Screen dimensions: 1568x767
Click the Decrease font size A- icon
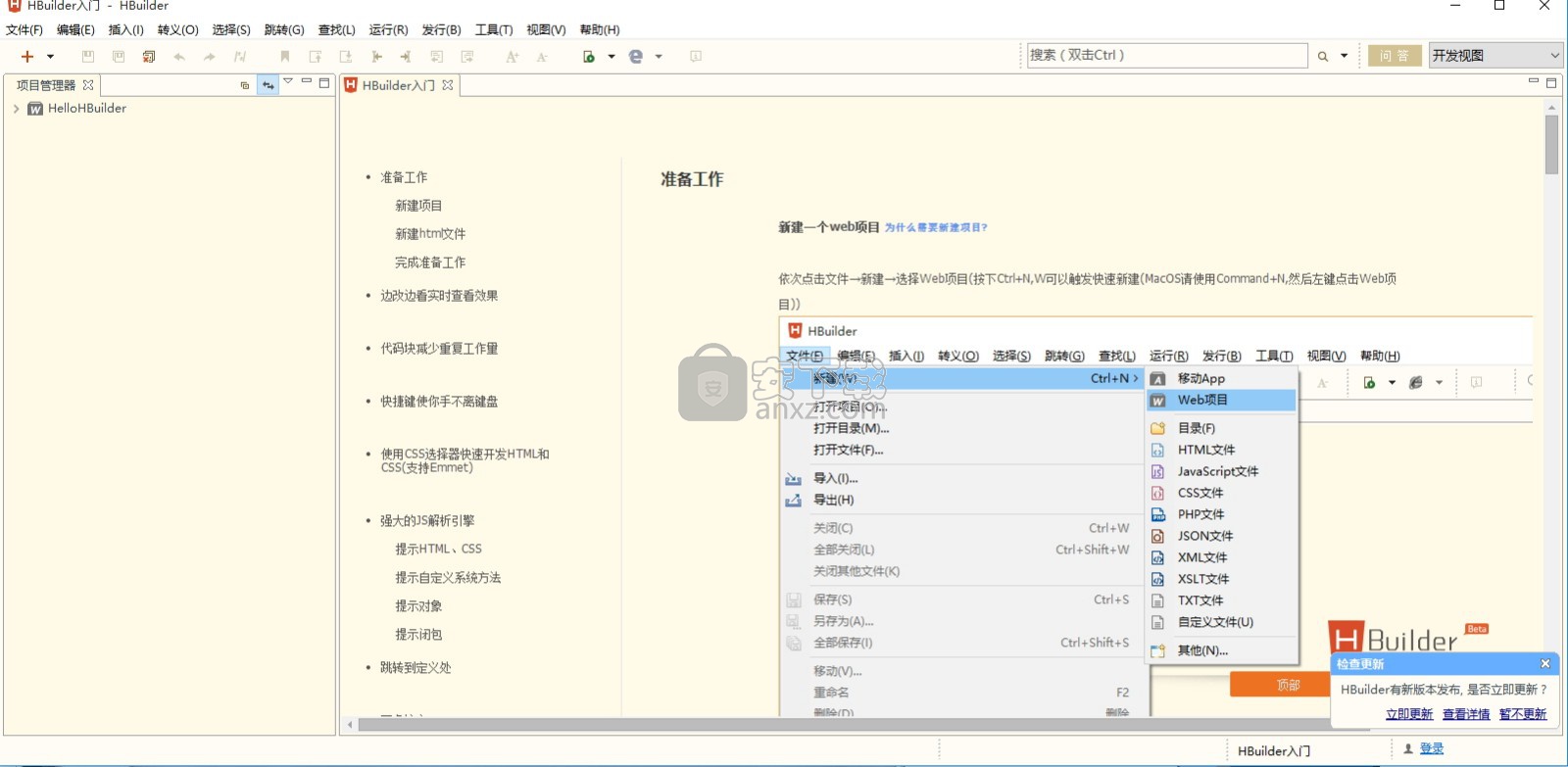(x=542, y=57)
